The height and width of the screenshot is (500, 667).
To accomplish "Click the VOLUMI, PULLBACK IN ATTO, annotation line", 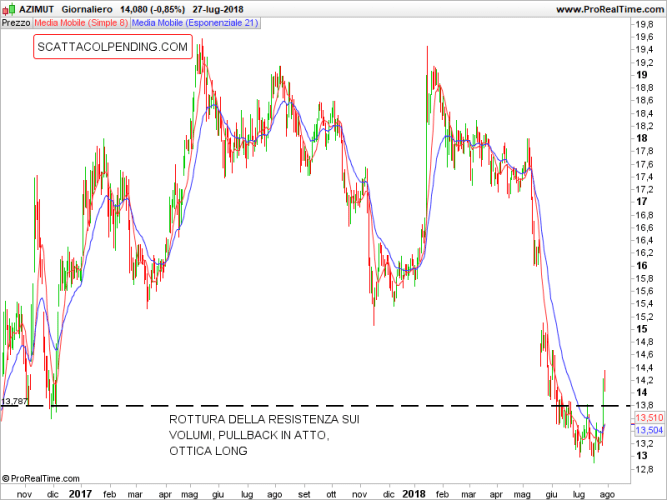I will 249,435.
